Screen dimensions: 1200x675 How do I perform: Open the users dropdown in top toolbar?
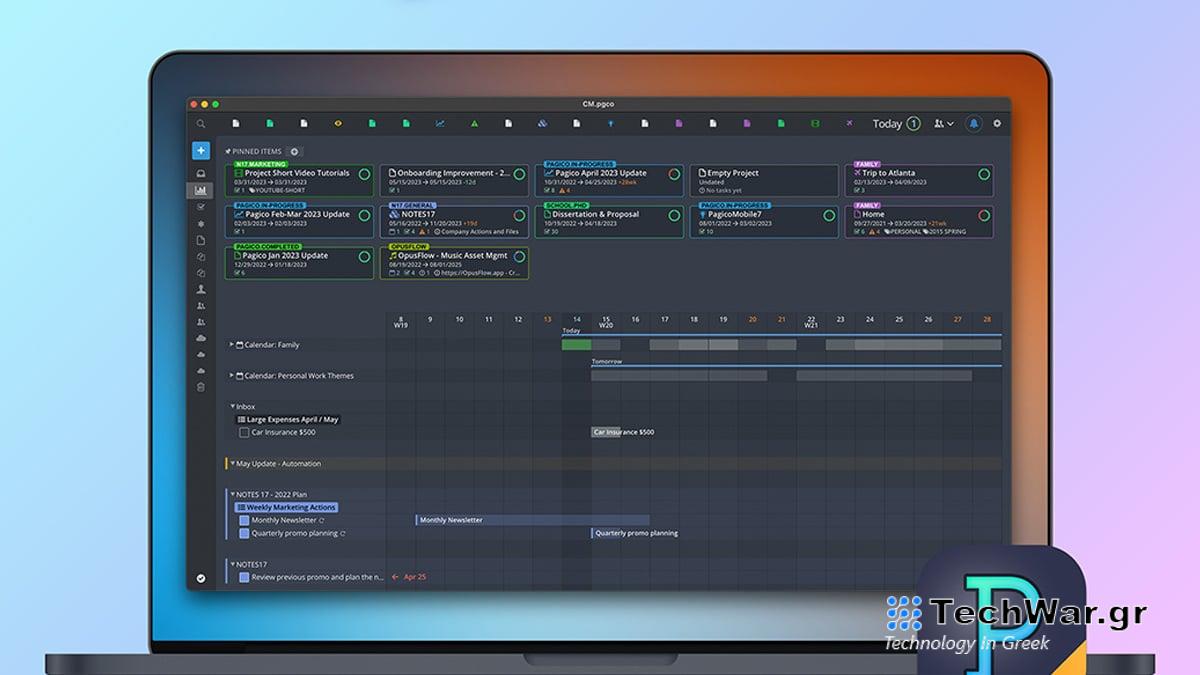point(943,124)
